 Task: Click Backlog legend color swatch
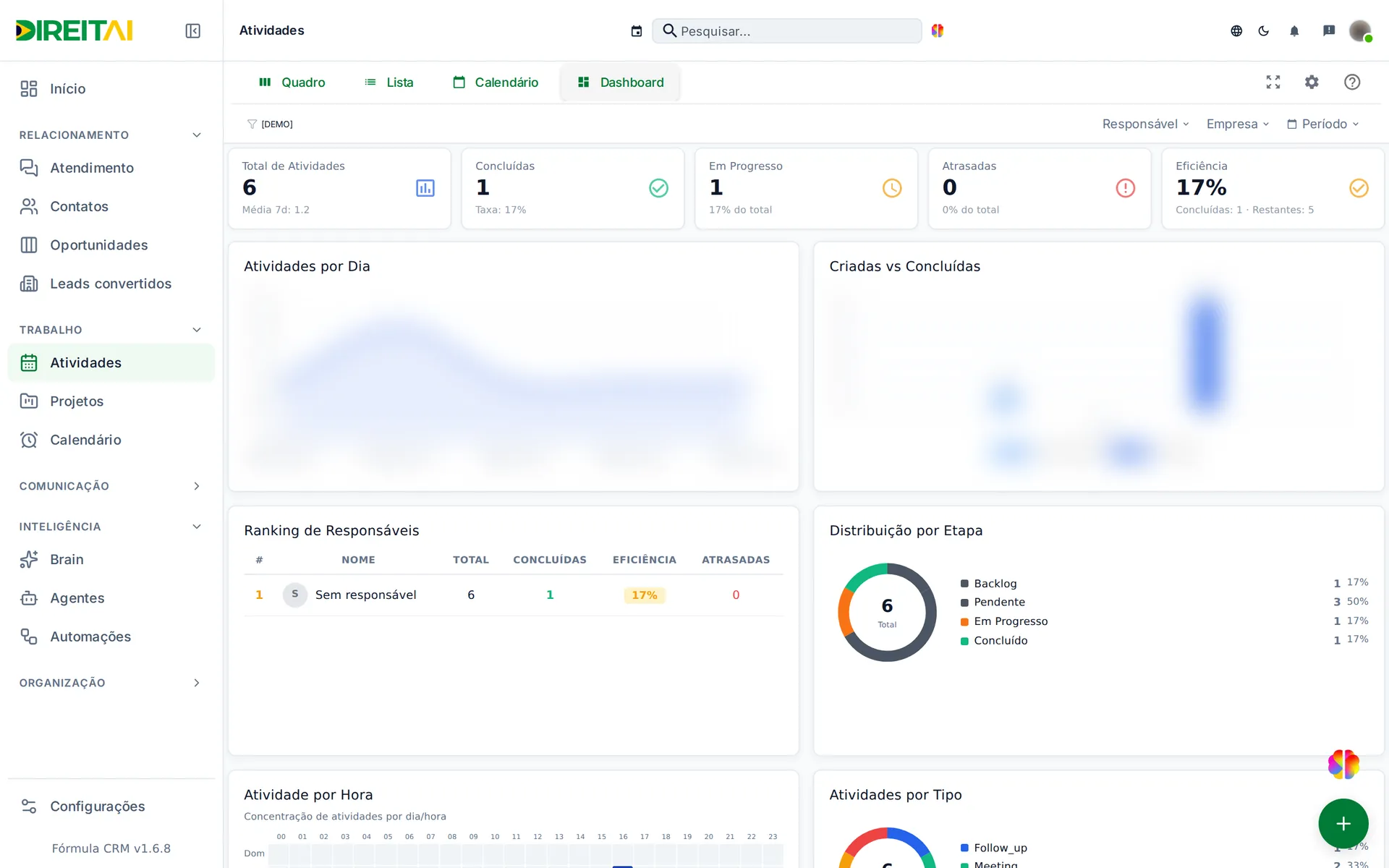click(964, 584)
